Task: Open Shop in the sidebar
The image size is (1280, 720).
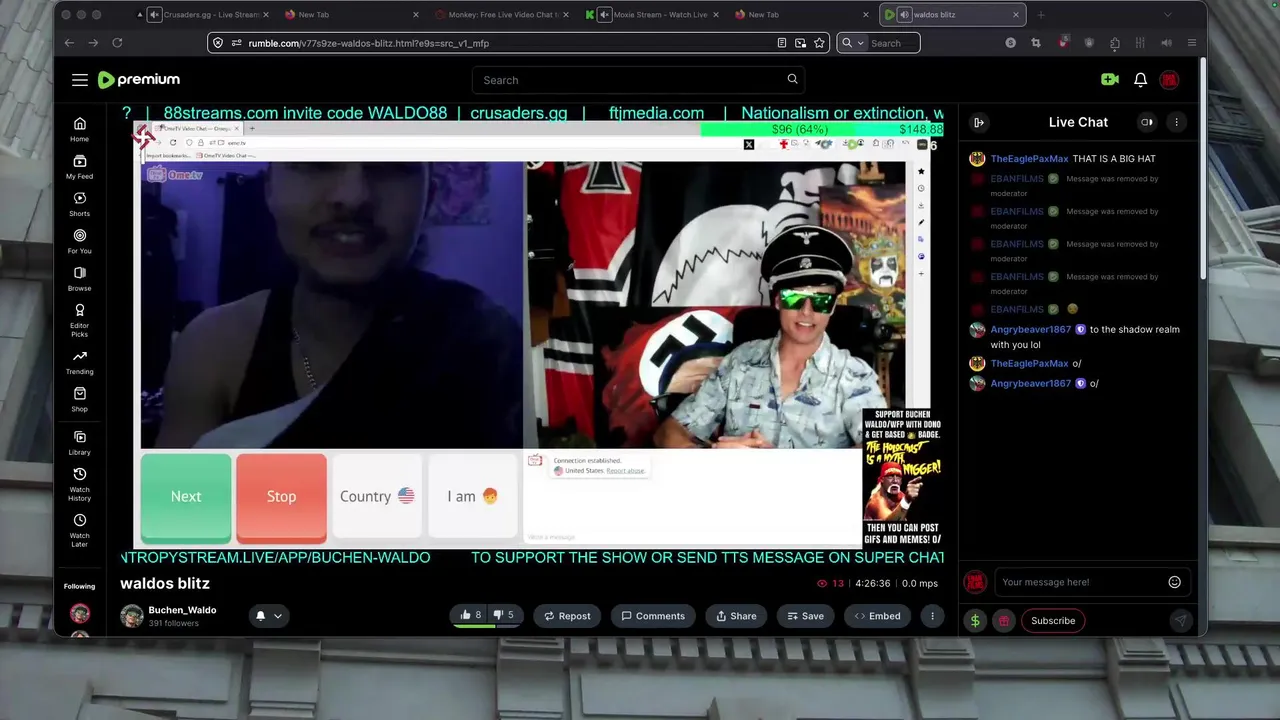Action: click(x=79, y=399)
